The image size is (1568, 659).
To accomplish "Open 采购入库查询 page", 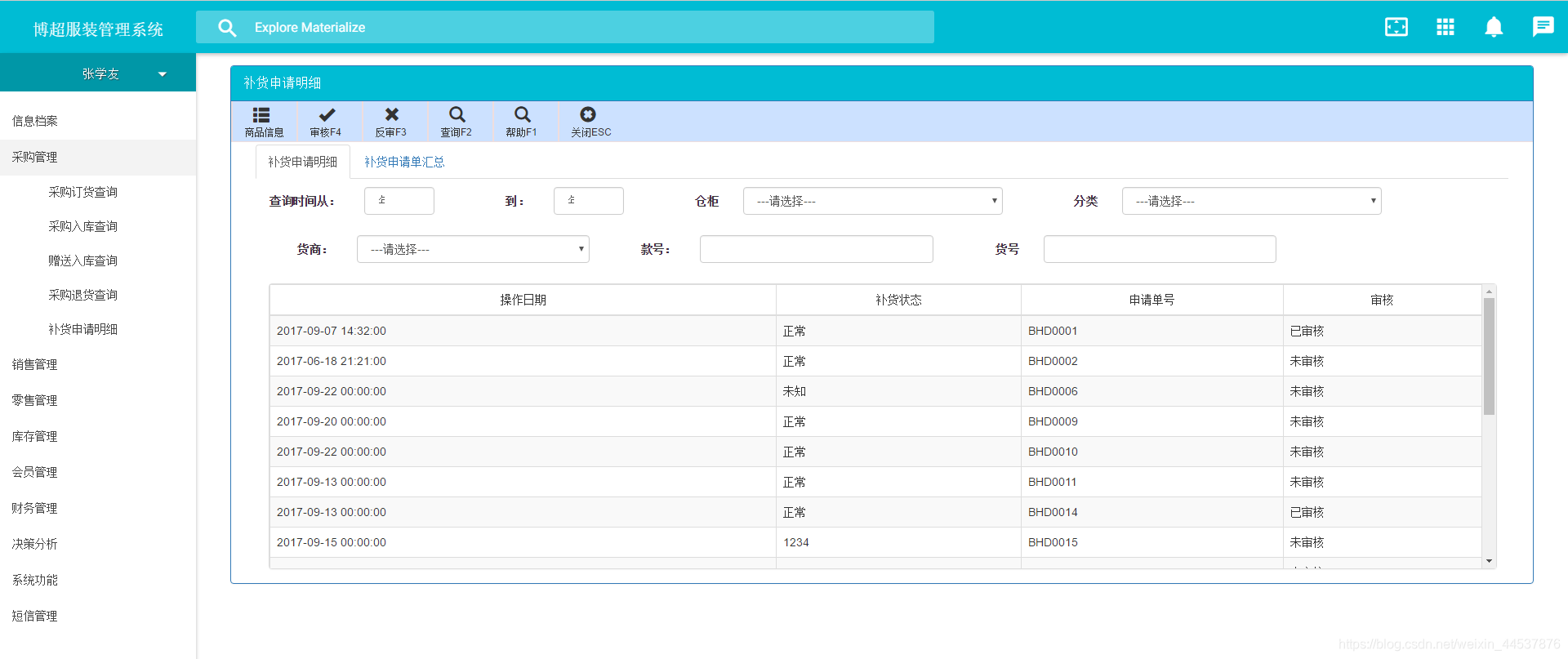I will (82, 226).
